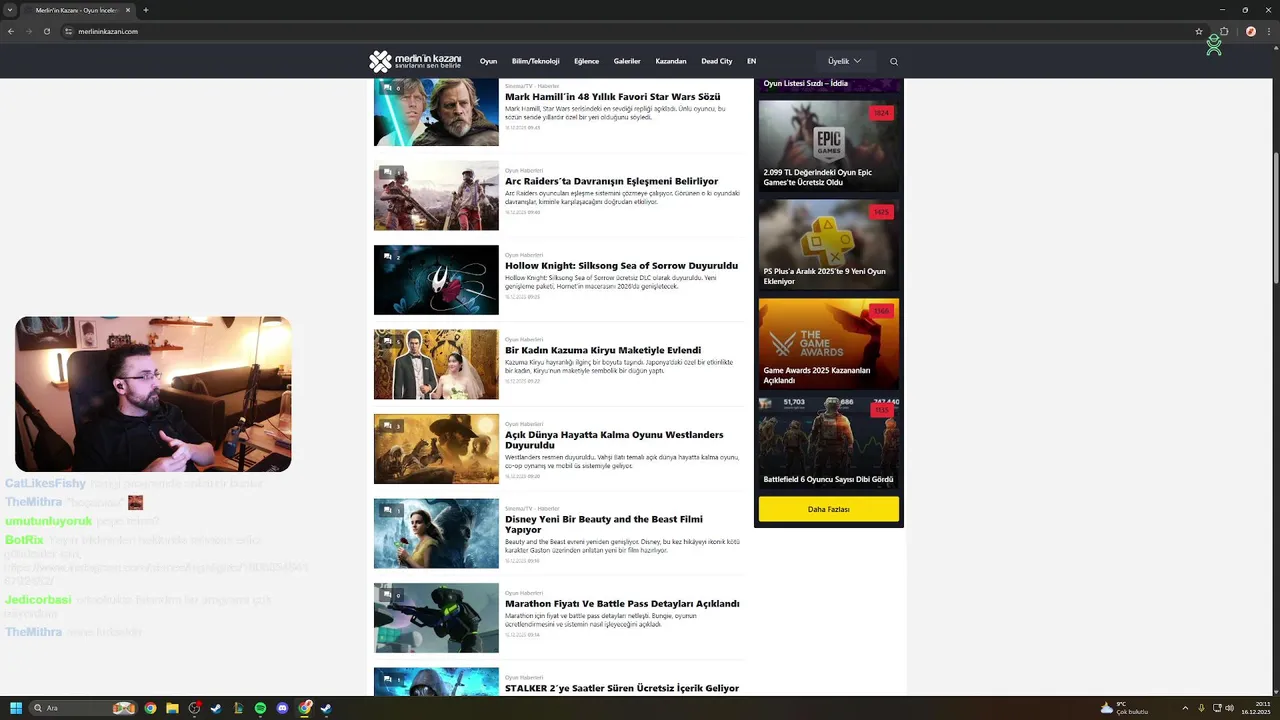Open OBS Studio from the taskbar
1280x720 pixels.
point(194,708)
